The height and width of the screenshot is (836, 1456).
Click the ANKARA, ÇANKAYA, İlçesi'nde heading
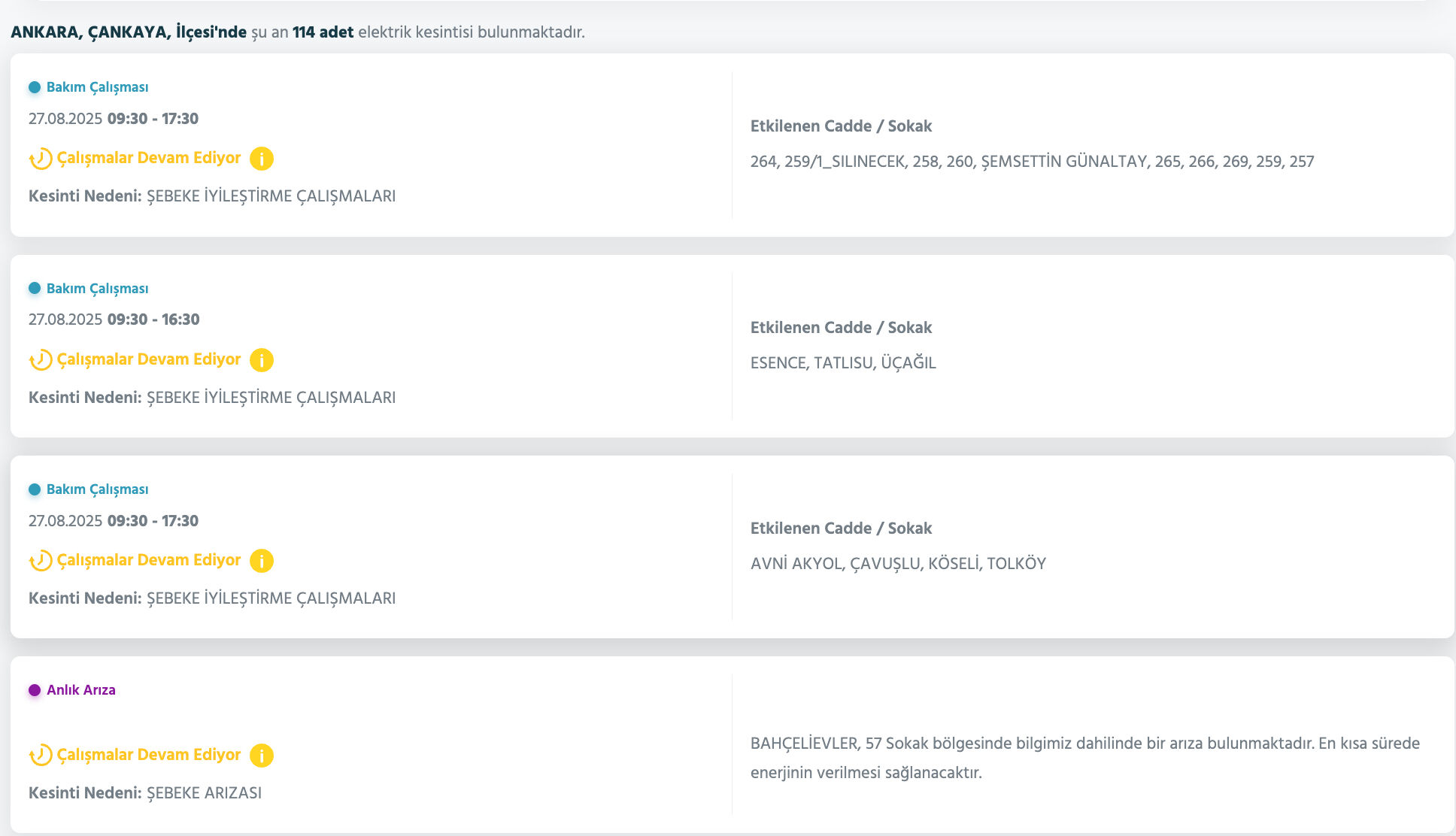point(129,32)
